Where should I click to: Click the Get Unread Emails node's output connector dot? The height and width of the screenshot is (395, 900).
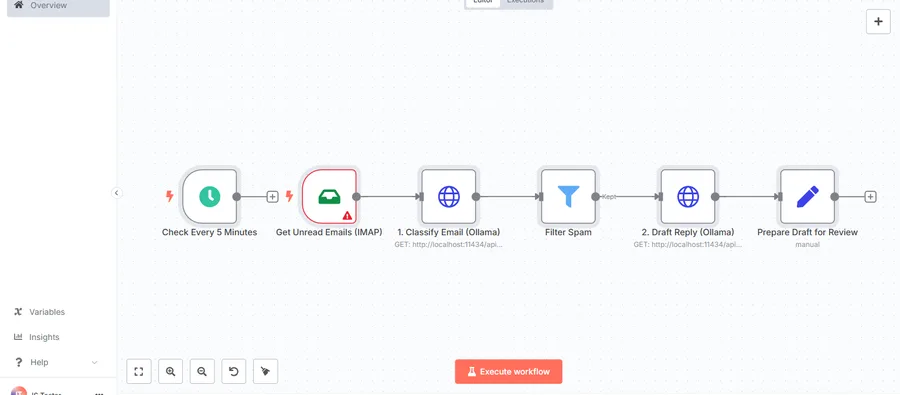(x=356, y=196)
